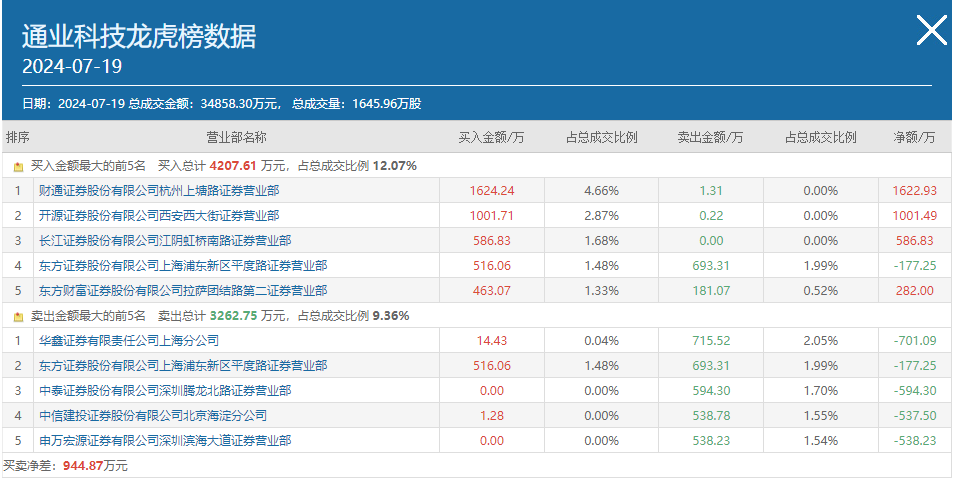Select the net amount -701.09
This screenshot has height=482, width=953.
(x=915, y=340)
